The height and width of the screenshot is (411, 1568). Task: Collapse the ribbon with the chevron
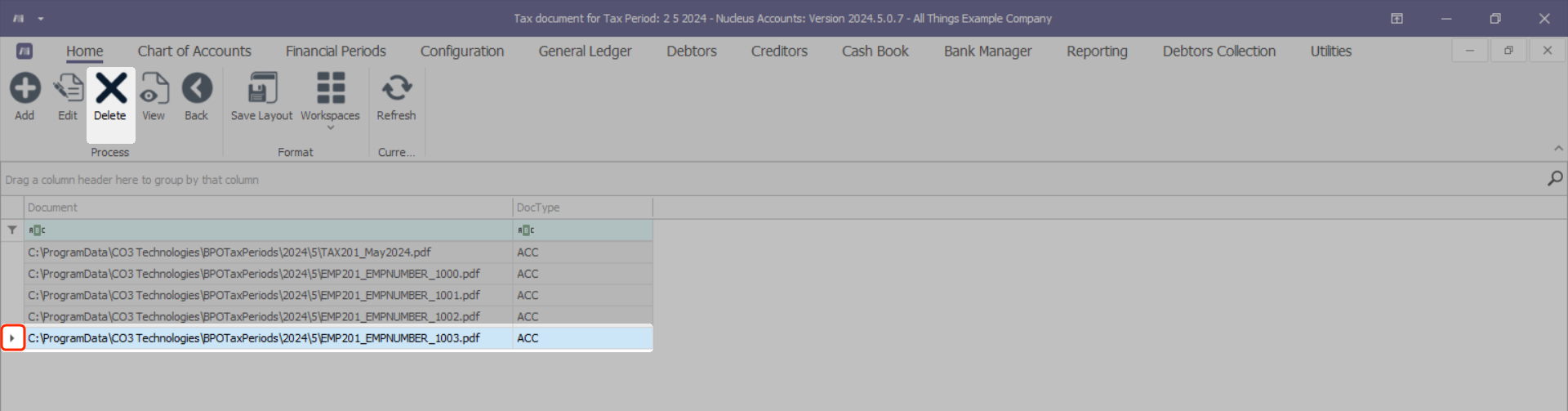pyautogui.click(x=1558, y=149)
